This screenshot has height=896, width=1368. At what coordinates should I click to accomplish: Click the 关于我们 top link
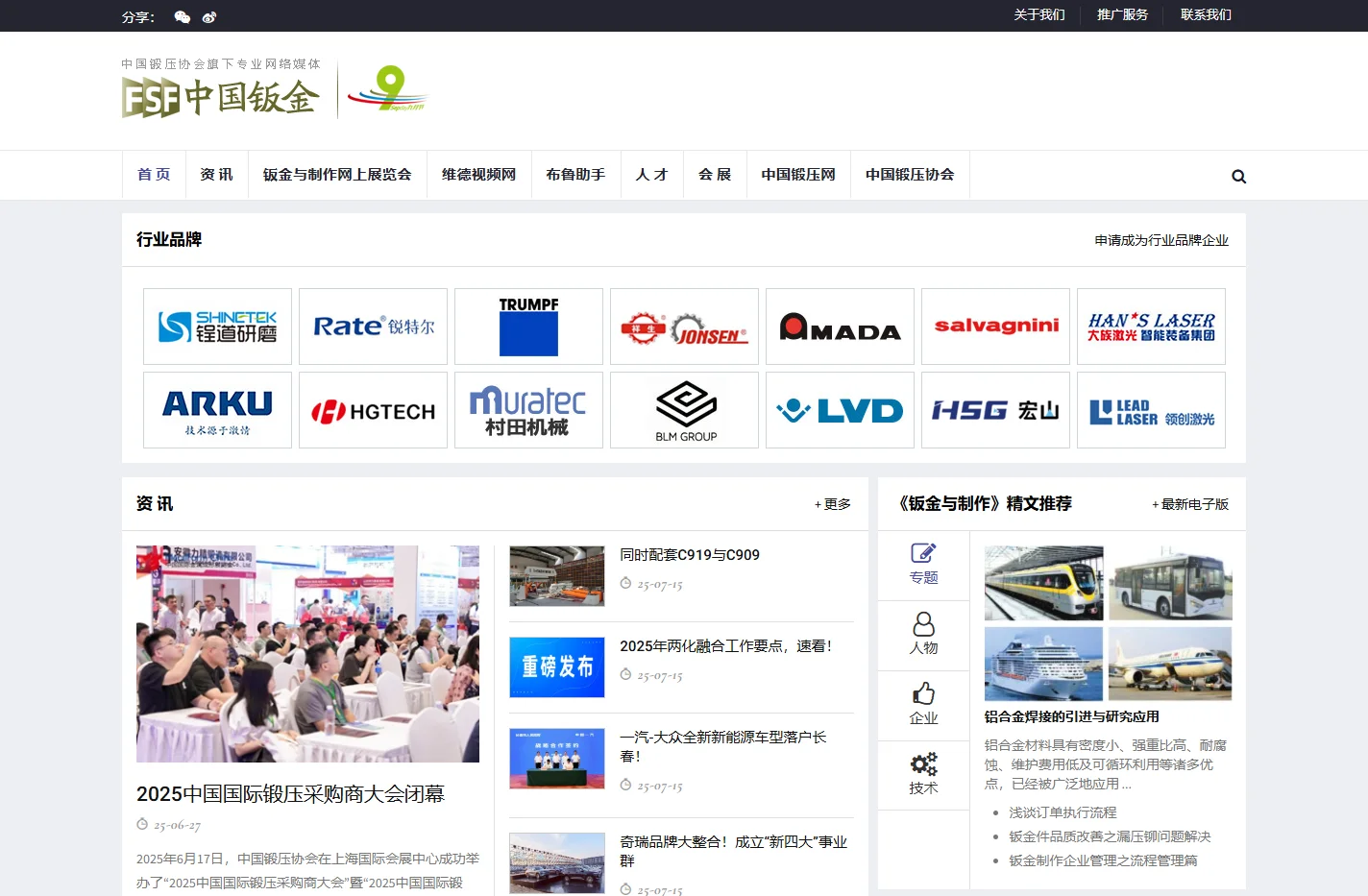[x=1039, y=15]
